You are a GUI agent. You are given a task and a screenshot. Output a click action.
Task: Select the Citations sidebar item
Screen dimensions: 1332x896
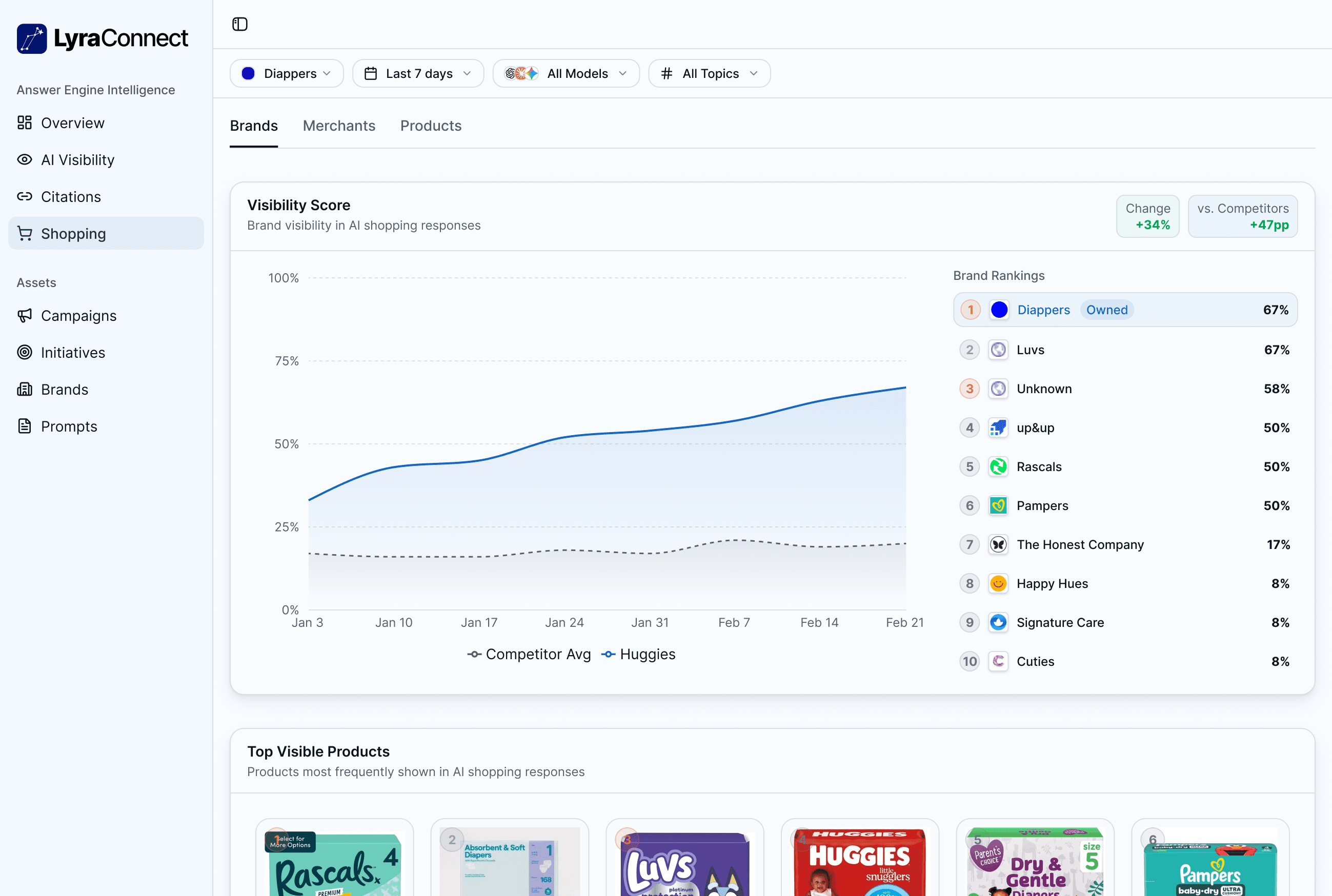[71, 196]
